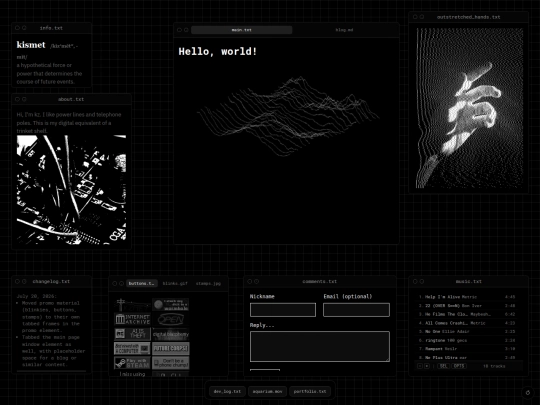Screen dimensions: 540x405
Task: Open dev_log.txt from the bottom dock
Action: pos(227,392)
